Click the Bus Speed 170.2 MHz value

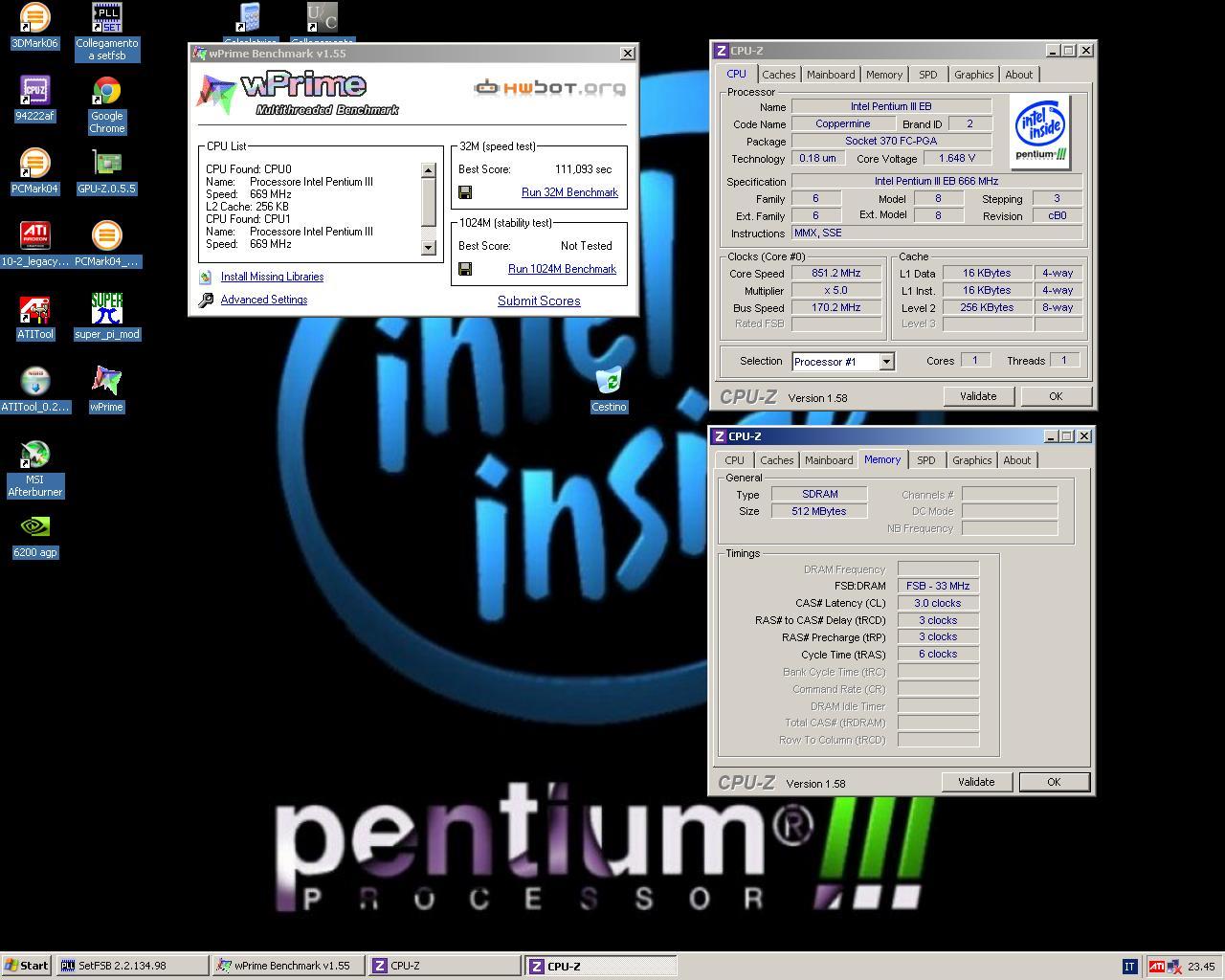click(x=836, y=307)
